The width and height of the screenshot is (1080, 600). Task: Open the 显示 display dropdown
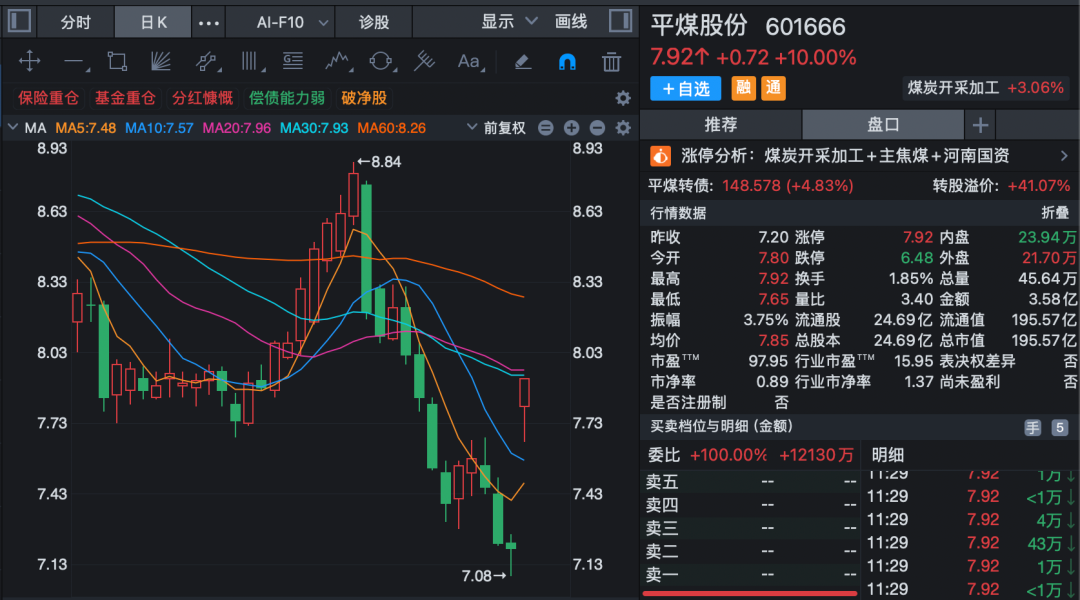(508, 22)
